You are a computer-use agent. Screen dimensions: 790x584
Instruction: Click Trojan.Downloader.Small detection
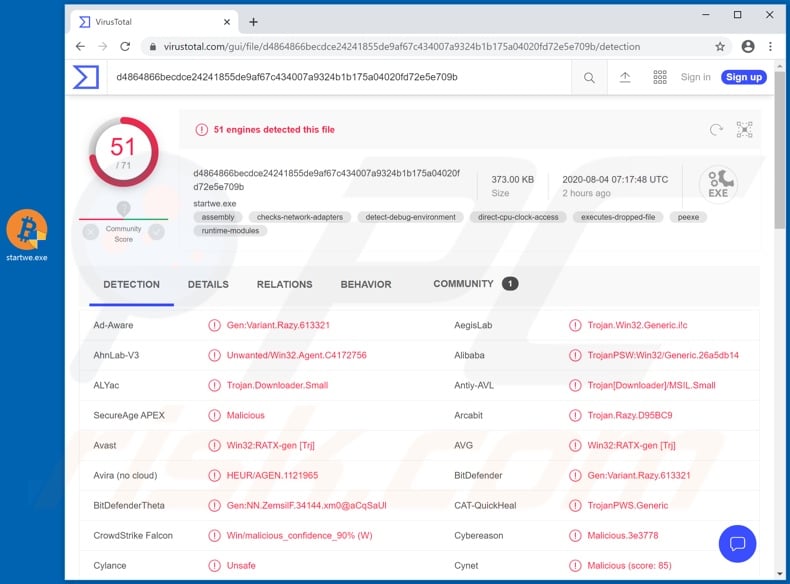277,385
